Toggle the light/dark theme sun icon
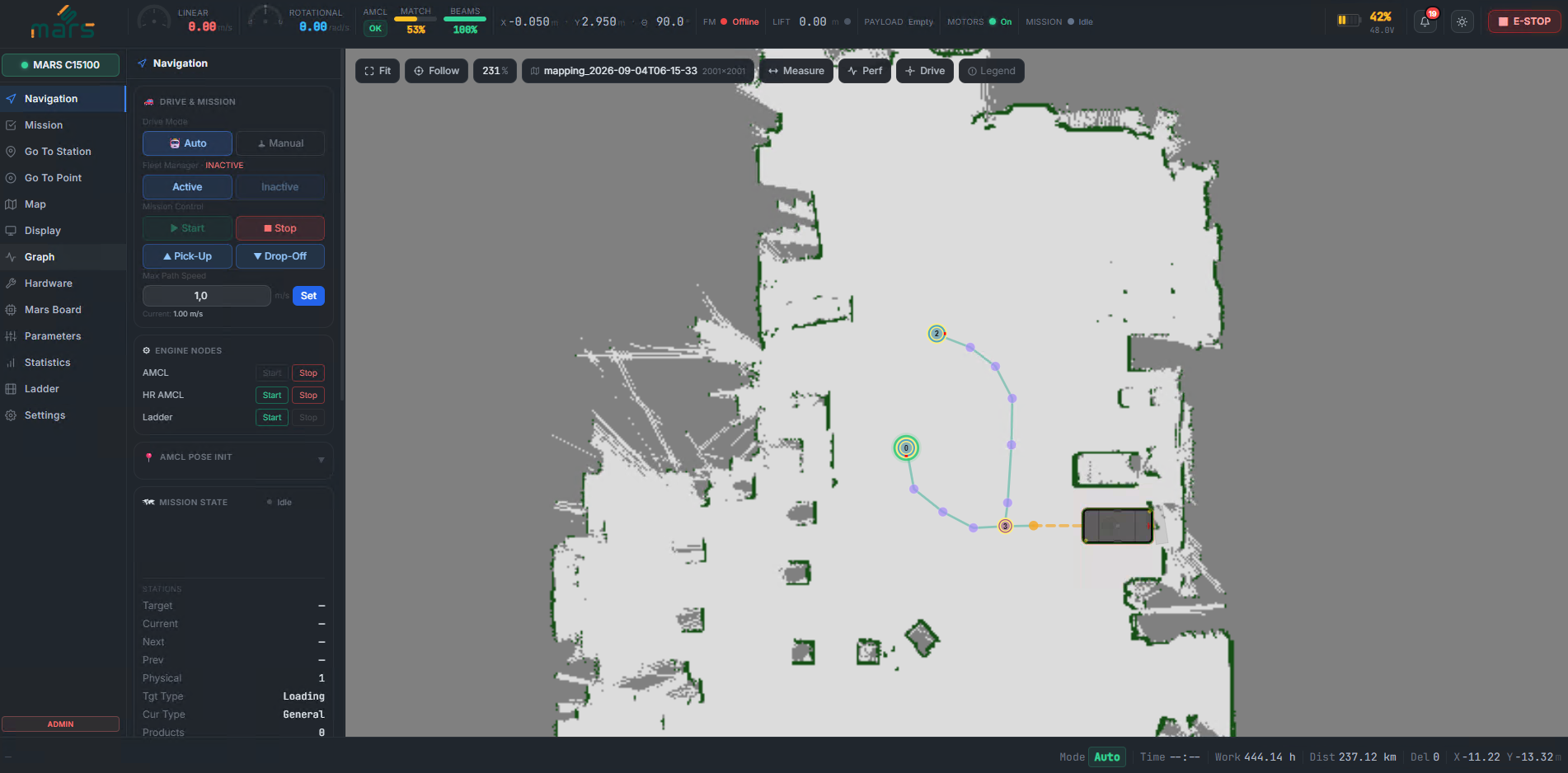This screenshot has width=1568, height=773. point(1462,22)
